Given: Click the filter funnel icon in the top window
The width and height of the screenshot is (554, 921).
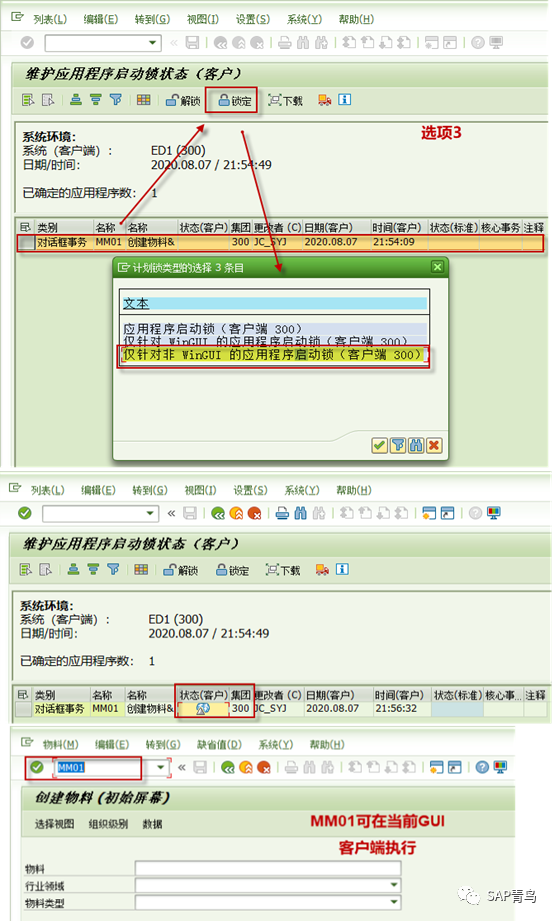Looking at the screenshot, I should point(116,100).
